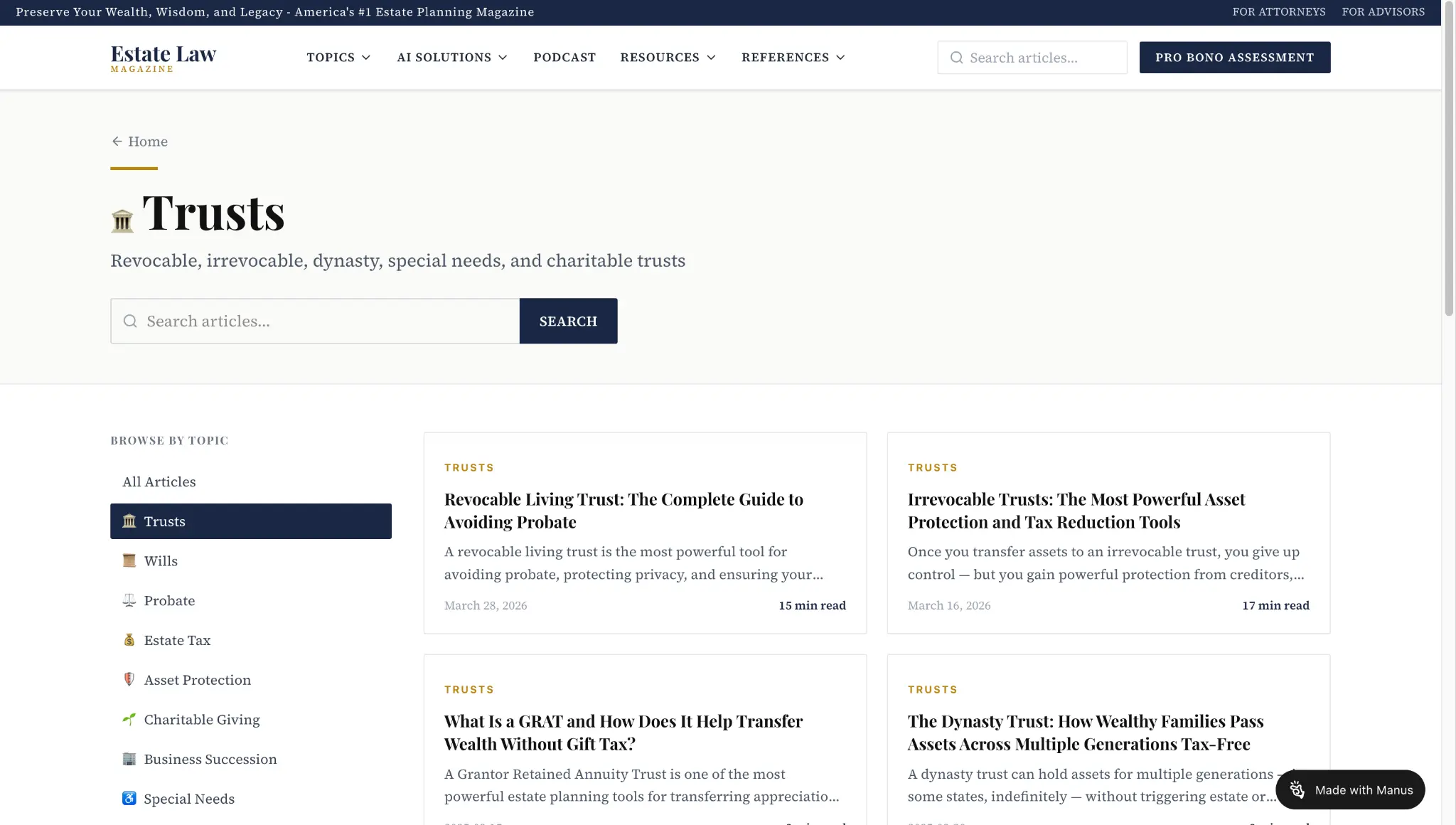This screenshot has height=825, width=1456.
Task: Click the Charitable Giving seedling icon
Action: click(129, 720)
